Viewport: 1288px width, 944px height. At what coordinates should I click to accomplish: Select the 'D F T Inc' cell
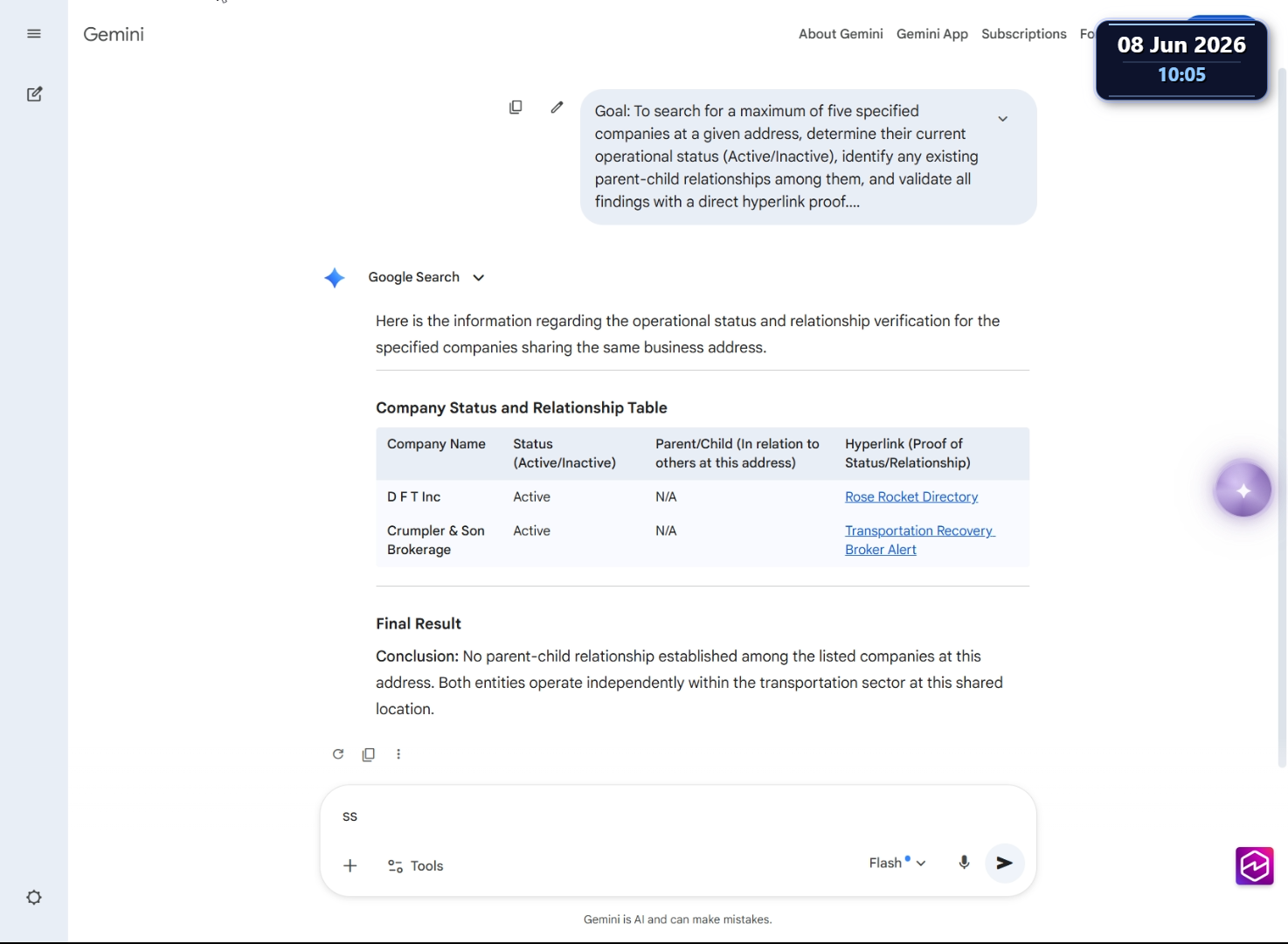tap(413, 496)
